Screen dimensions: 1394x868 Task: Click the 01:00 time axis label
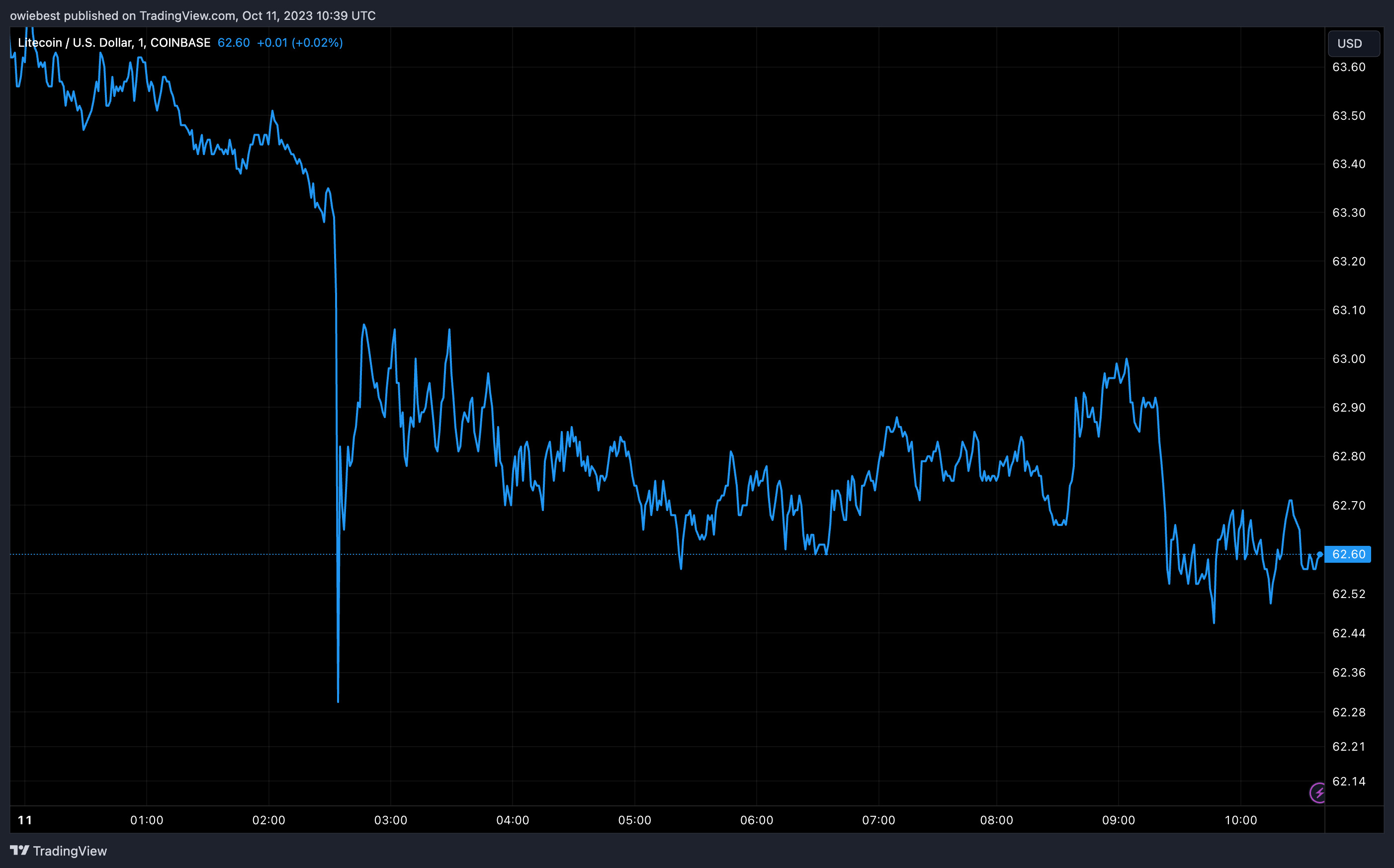click(x=147, y=820)
